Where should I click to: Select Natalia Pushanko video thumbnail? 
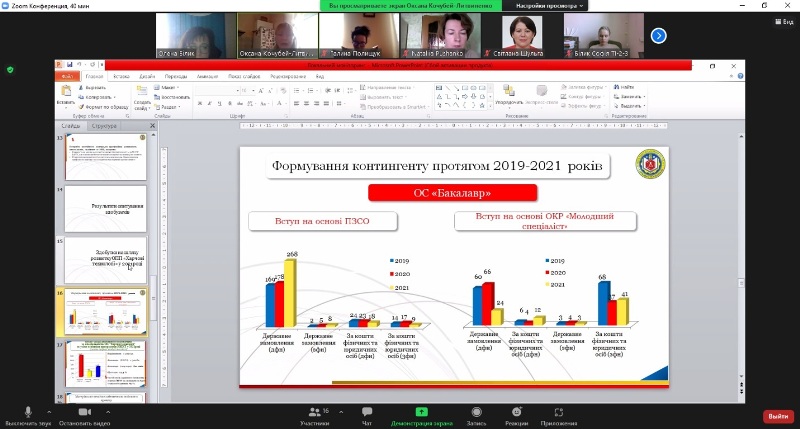pos(440,36)
